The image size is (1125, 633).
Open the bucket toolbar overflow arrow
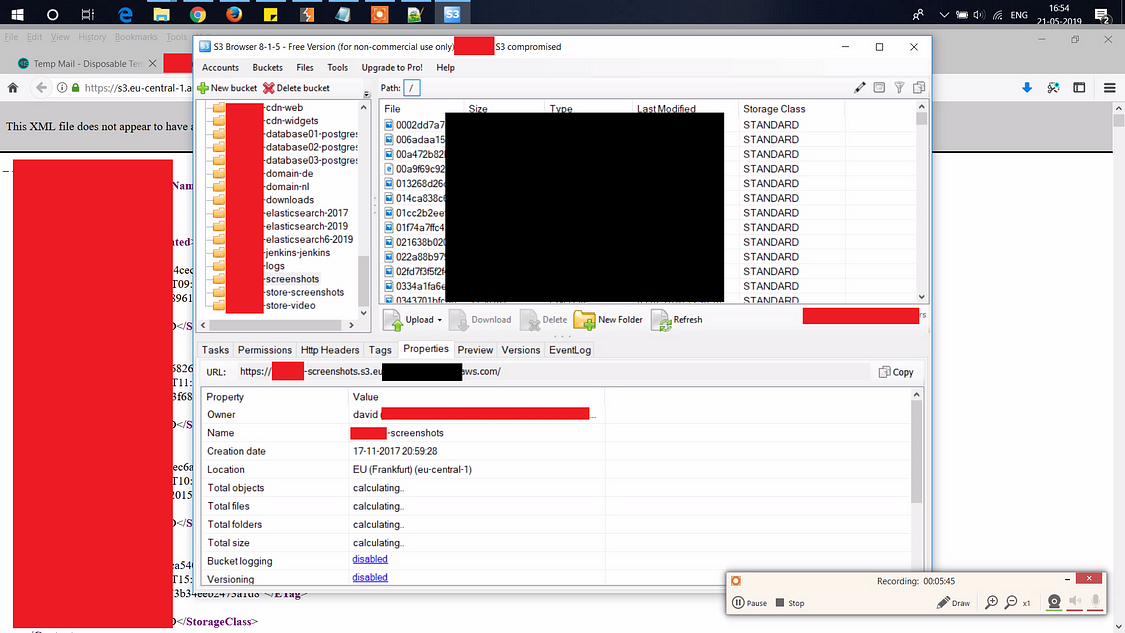[367, 94]
